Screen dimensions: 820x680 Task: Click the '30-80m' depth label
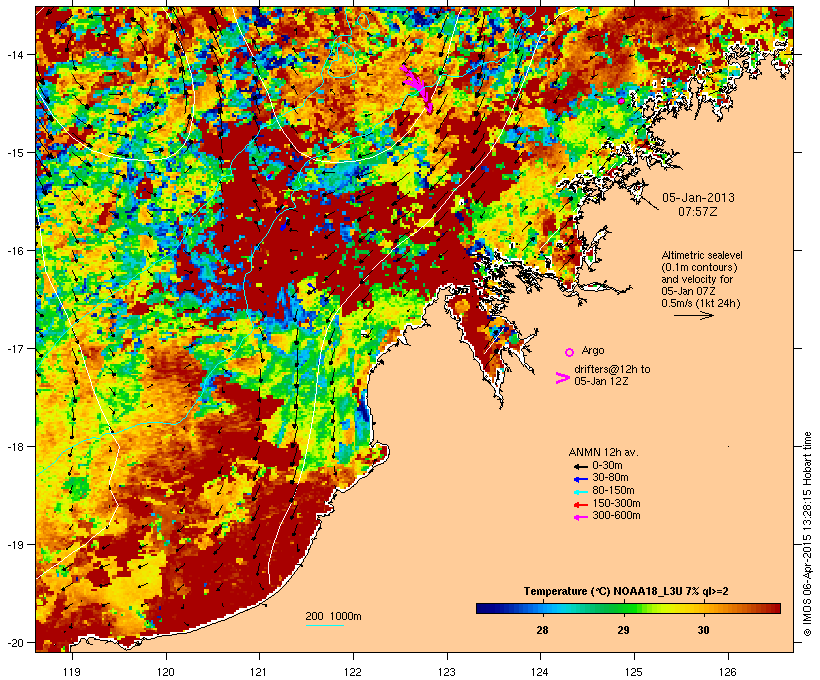[610, 478]
